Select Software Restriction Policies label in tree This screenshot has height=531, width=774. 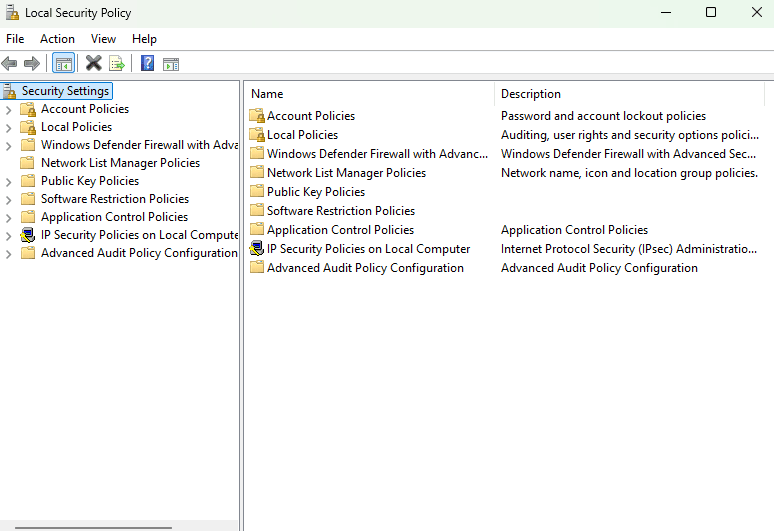(115, 199)
